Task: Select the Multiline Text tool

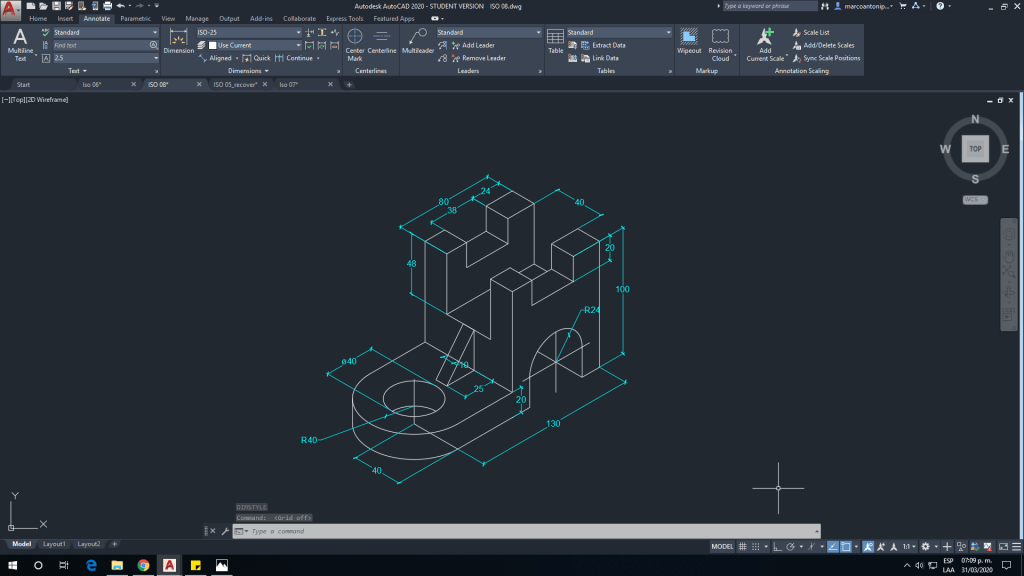Action: pos(20,45)
